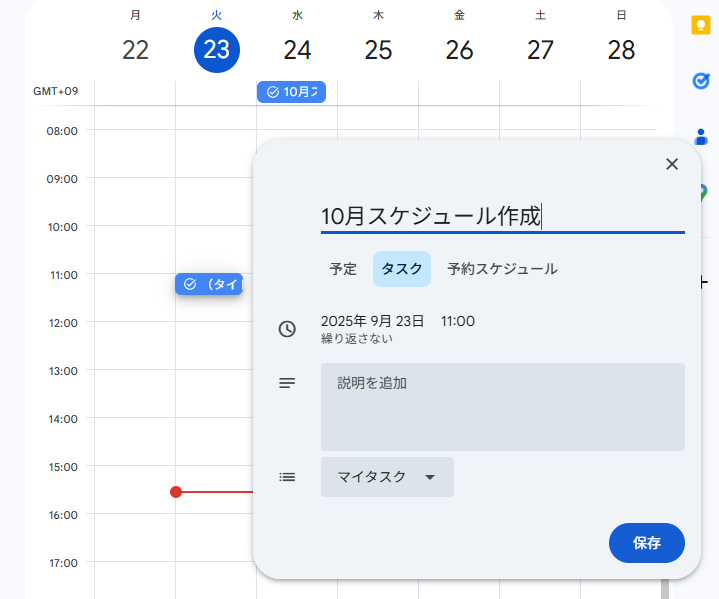
Task: Click the 説明を追加 description box
Action: tap(502, 406)
